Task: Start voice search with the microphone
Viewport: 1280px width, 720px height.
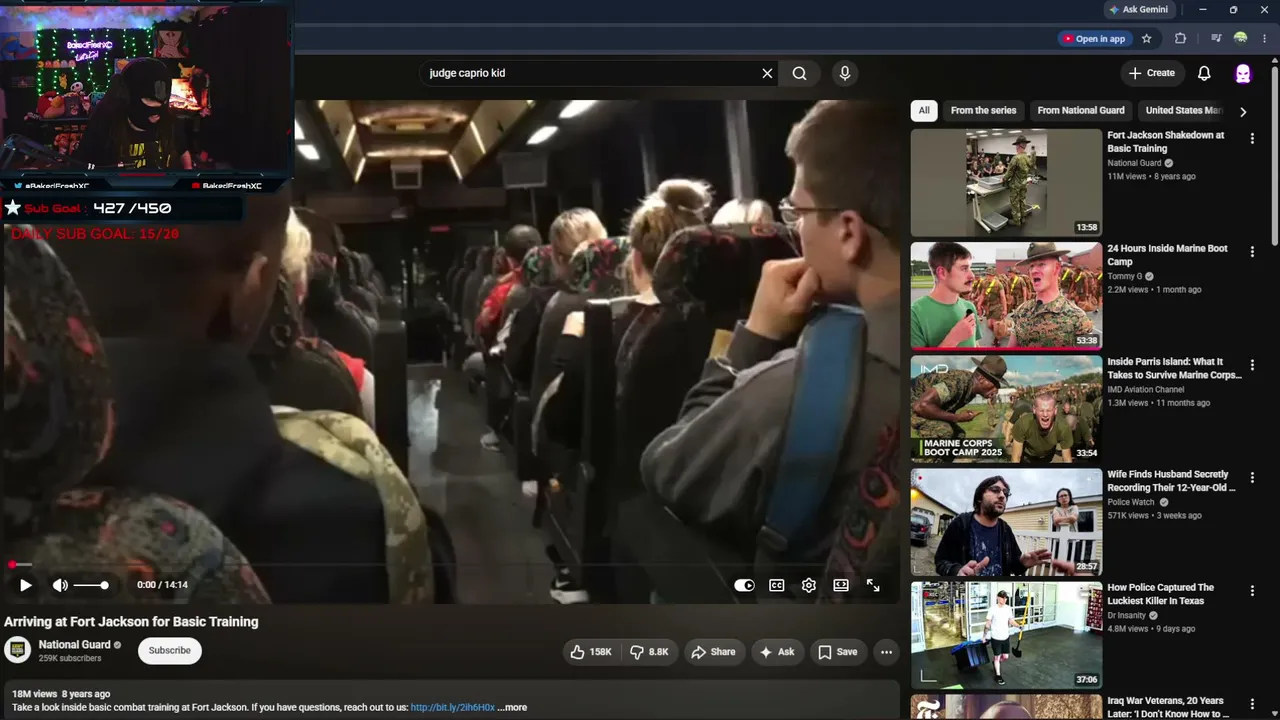Action: (x=845, y=73)
